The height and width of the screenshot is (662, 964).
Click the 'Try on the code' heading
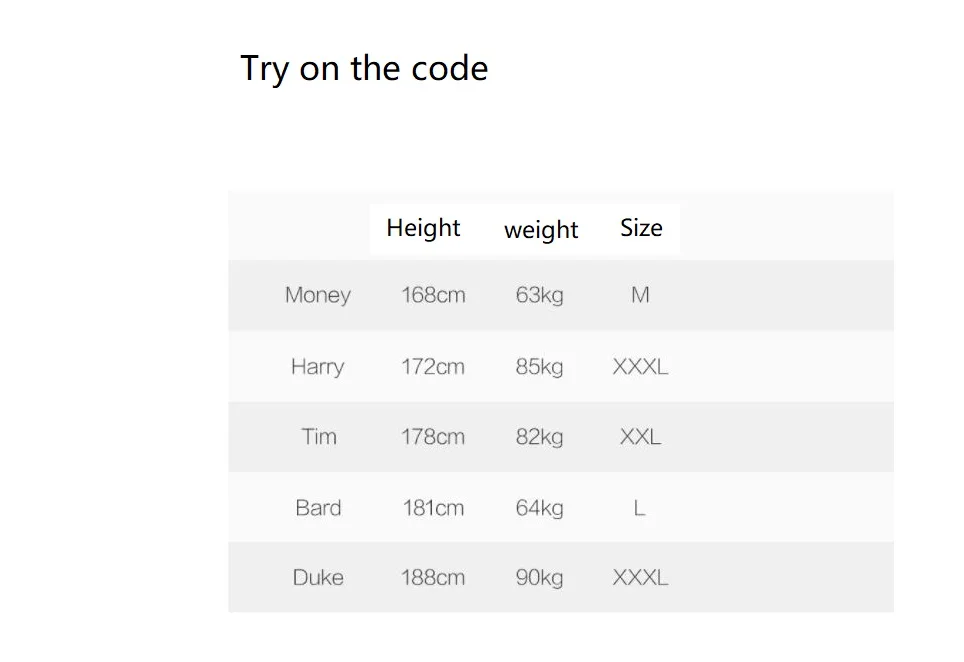[364, 69]
